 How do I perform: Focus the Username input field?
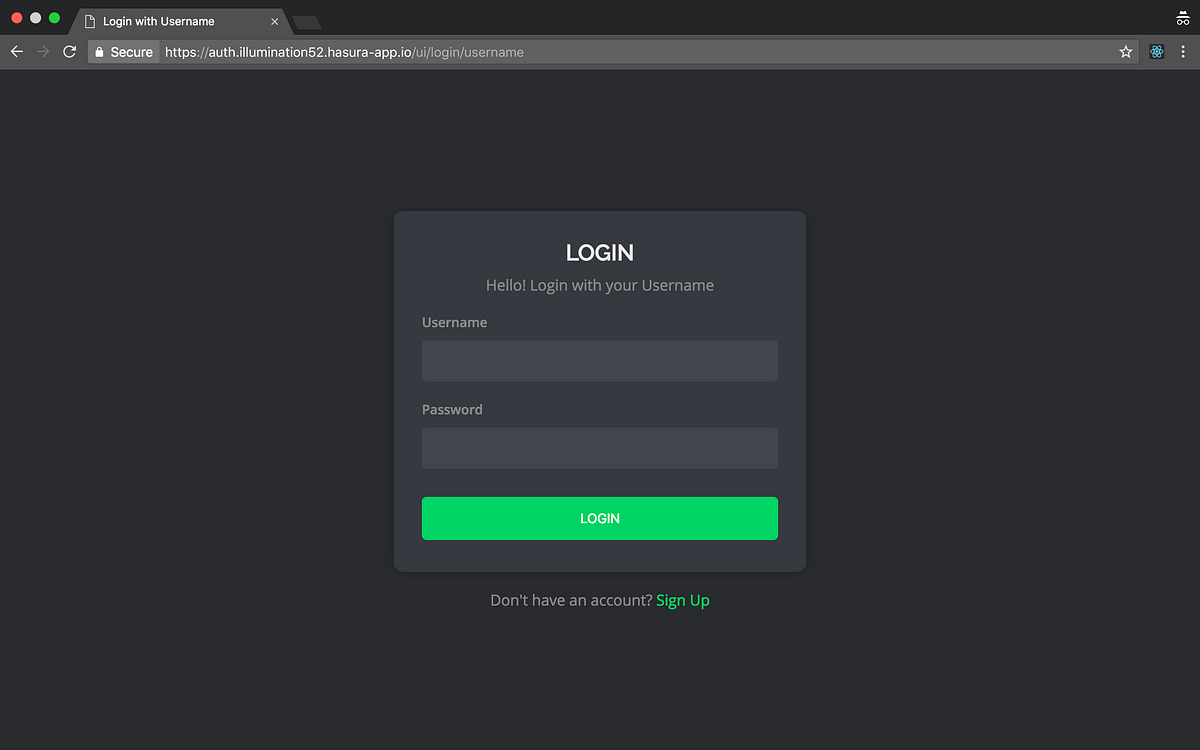coord(599,361)
